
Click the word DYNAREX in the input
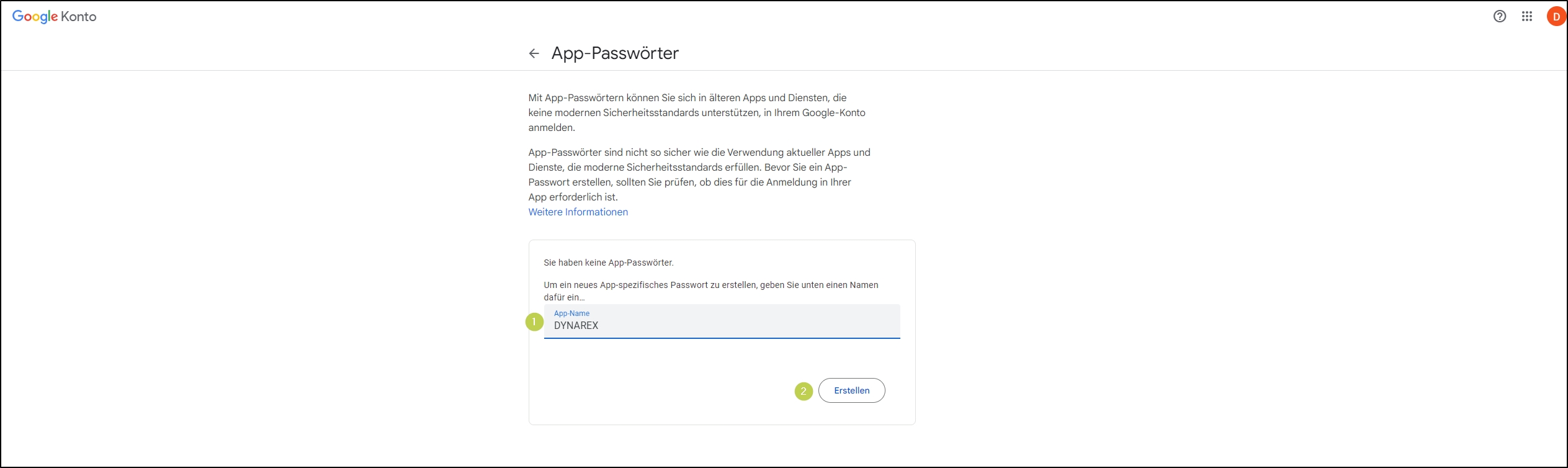pos(576,326)
